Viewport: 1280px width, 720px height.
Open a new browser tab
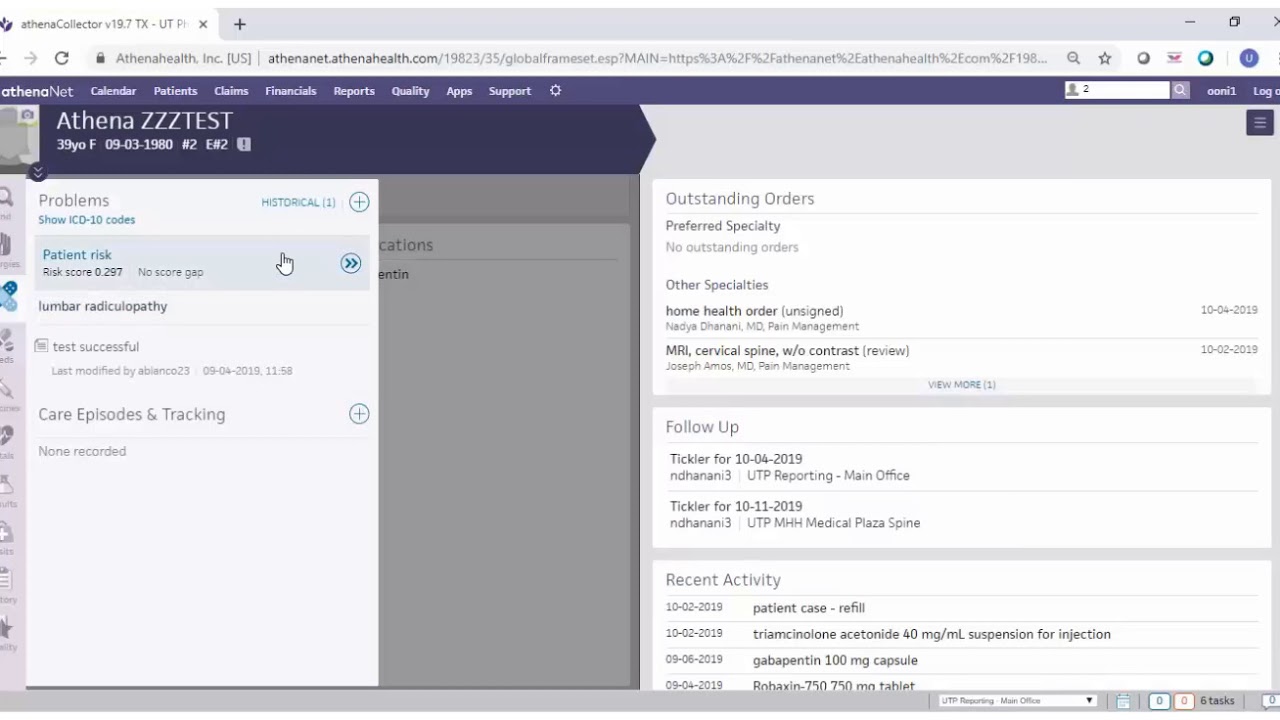pyautogui.click(x=240, y=24)
